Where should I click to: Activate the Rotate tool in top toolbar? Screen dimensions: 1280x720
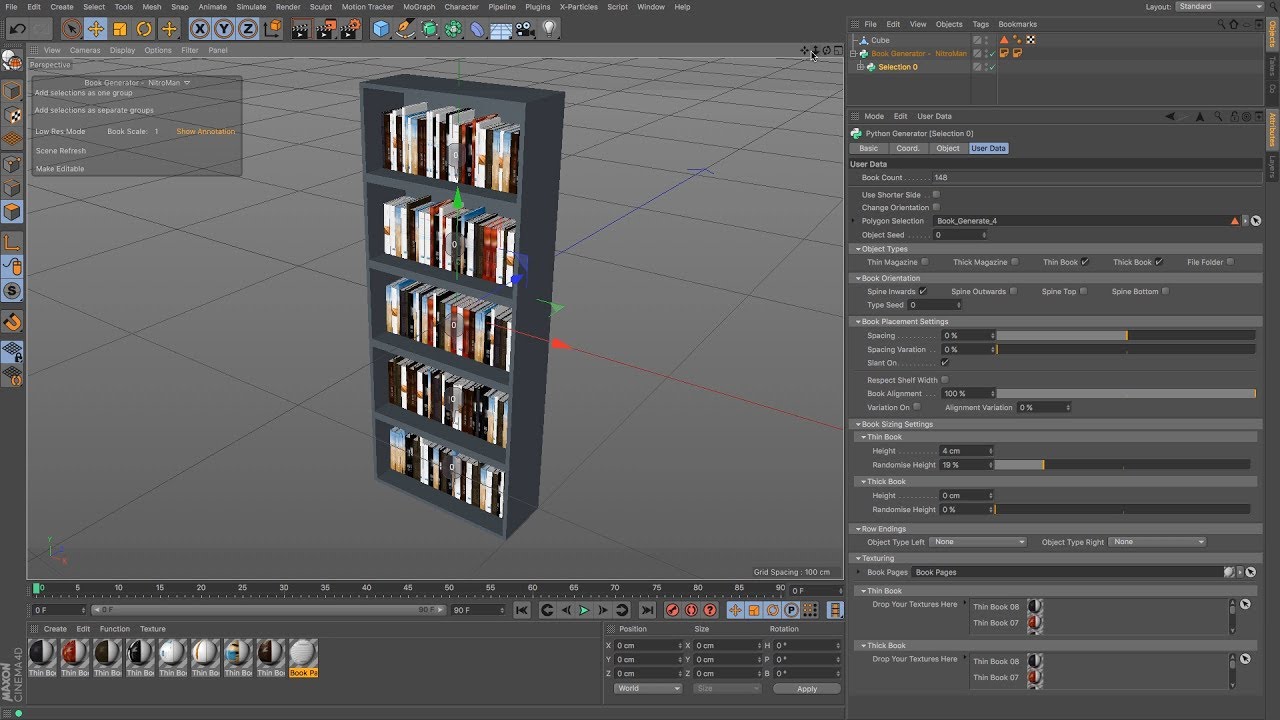click(x=144, y=29)
